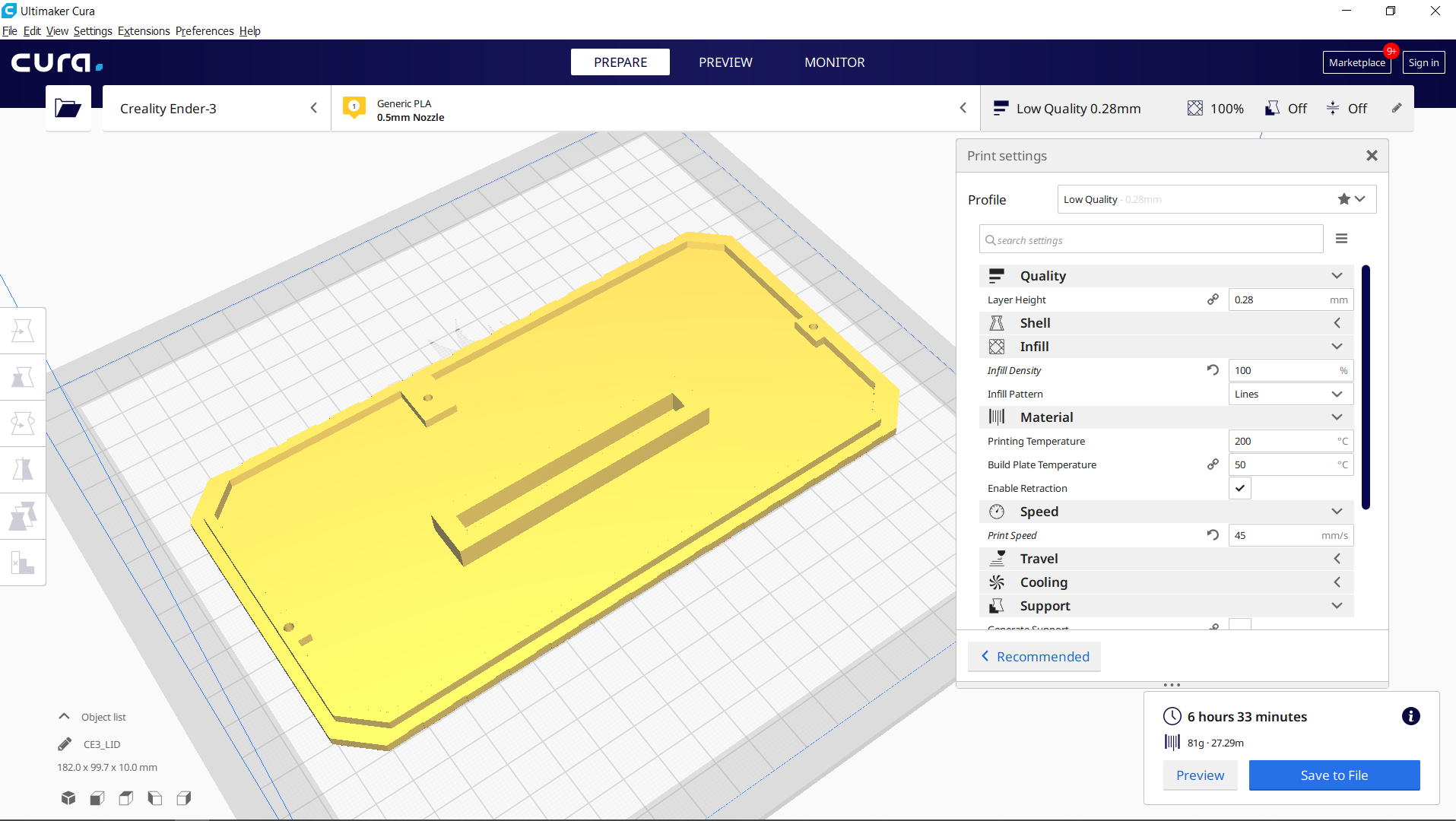Viewport: 1456px width, 821px height.
Task: Focus the search settings field
Action: 1151,240
